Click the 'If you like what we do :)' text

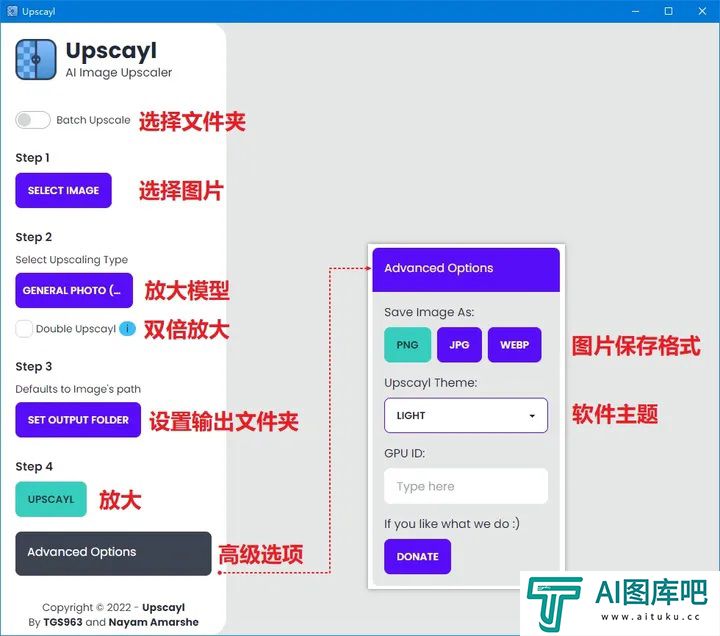tap(452, 523)
